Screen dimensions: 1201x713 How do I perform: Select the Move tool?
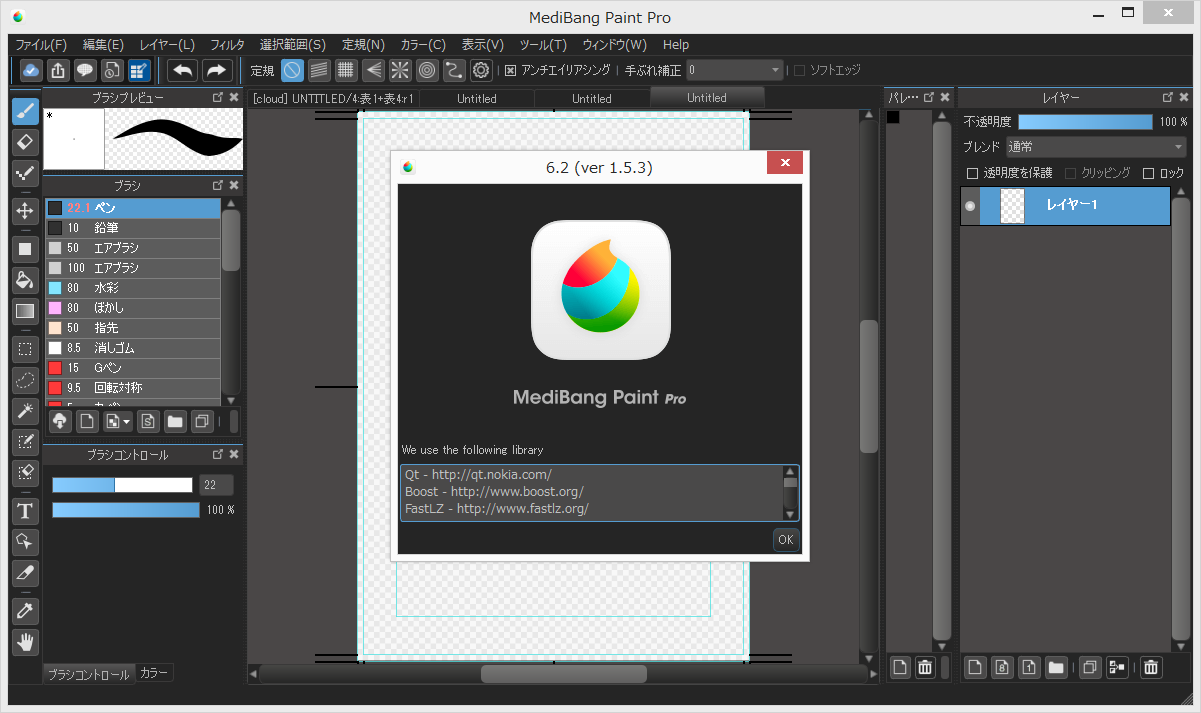(25, 211)
